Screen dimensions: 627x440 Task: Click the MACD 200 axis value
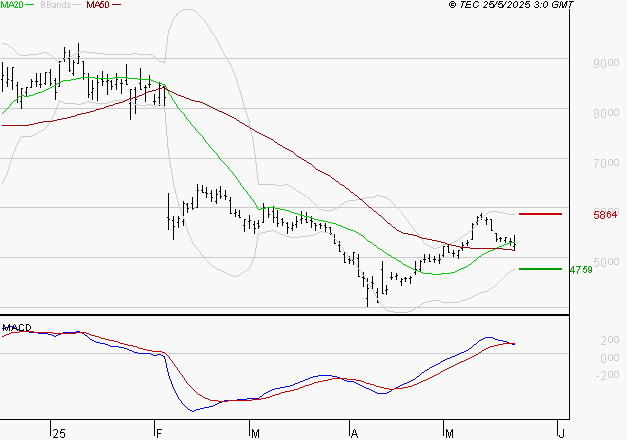tap(610, 340)
